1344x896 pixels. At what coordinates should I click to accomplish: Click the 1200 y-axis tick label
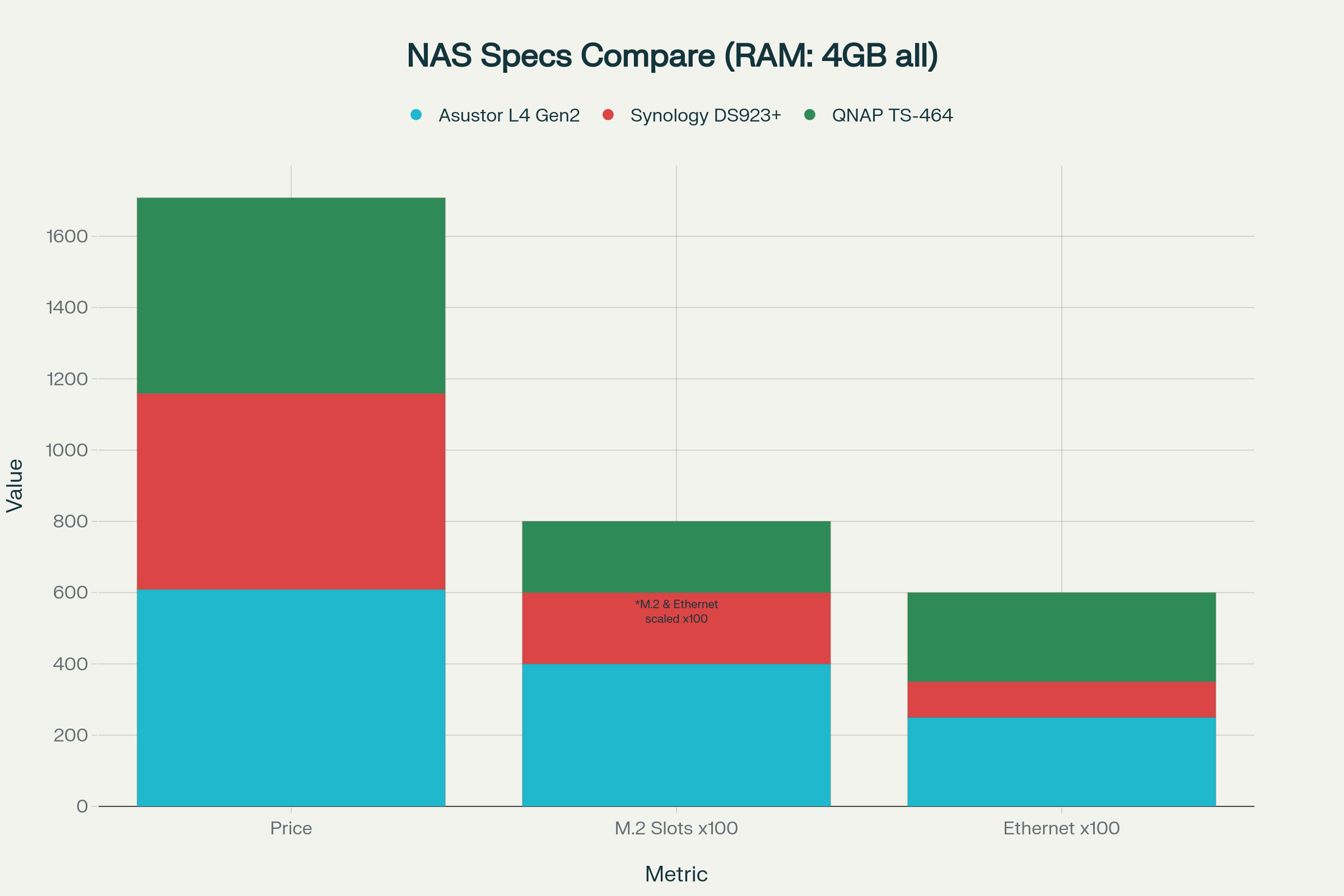pyautogui.click(x=67, y=379)
